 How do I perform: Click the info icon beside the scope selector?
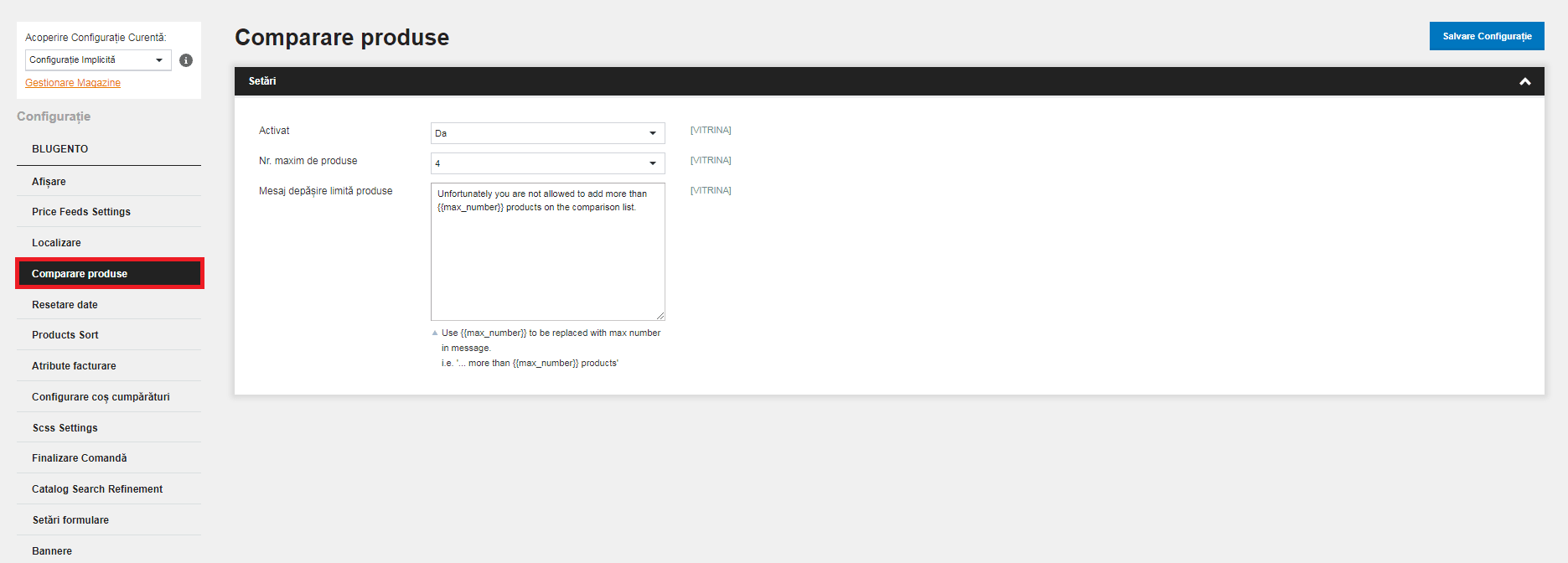coord(186,60)
